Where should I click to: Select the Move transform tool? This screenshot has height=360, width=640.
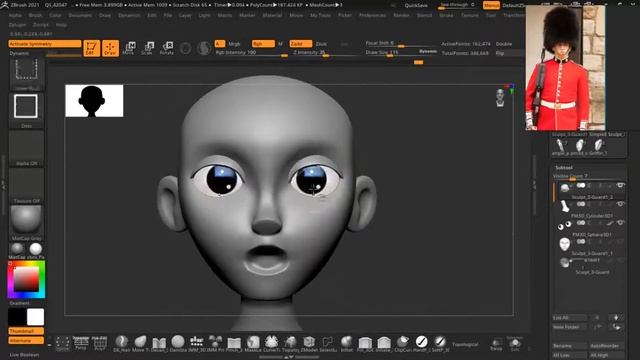[129, 48]
